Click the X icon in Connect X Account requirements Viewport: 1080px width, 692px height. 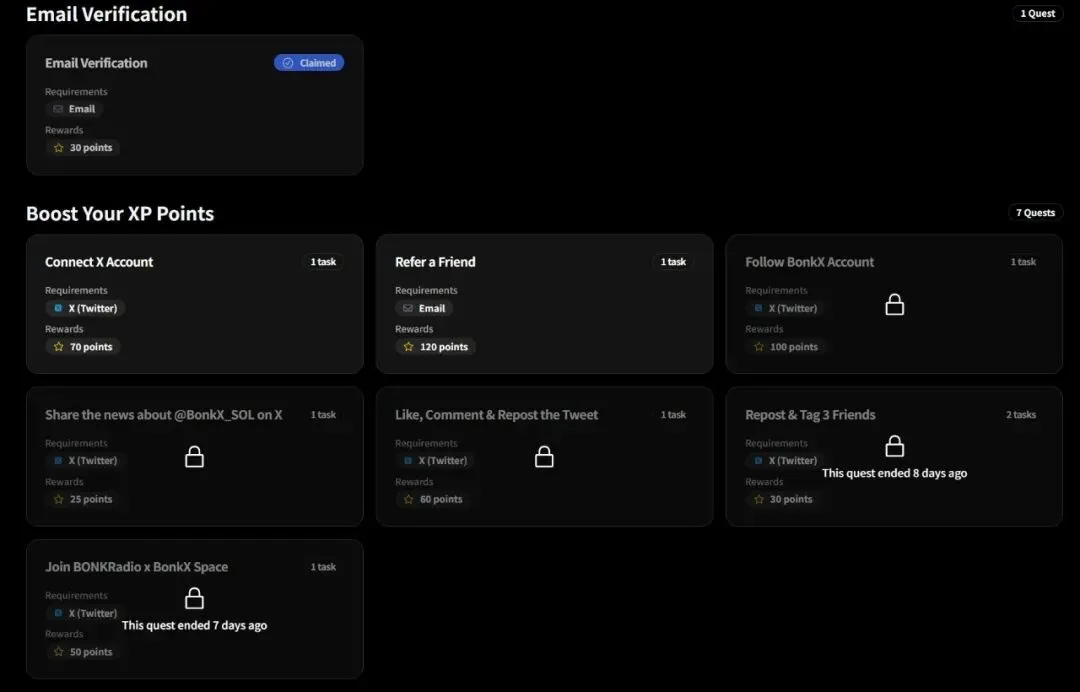click(x=58, y=308)
